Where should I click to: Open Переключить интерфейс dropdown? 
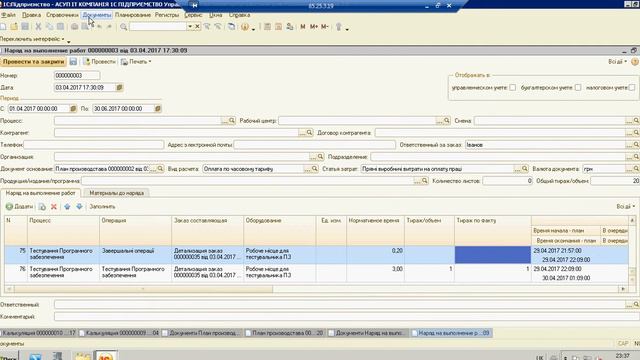click(x=33, y=39)
